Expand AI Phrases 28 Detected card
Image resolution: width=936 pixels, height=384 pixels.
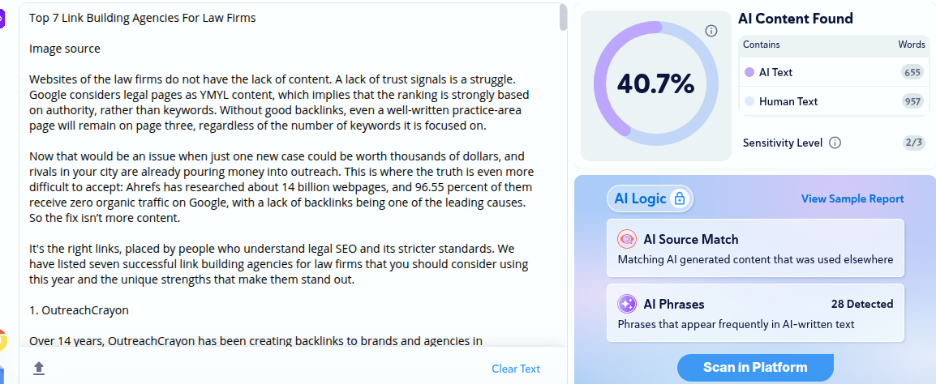[x=755, y=312]
